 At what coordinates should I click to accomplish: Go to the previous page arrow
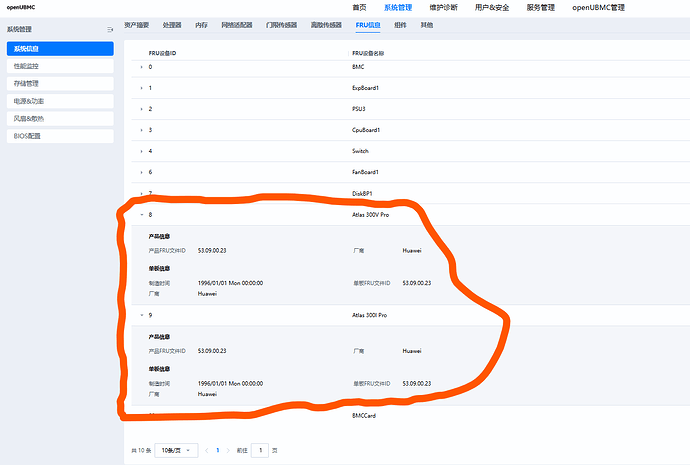205,451
